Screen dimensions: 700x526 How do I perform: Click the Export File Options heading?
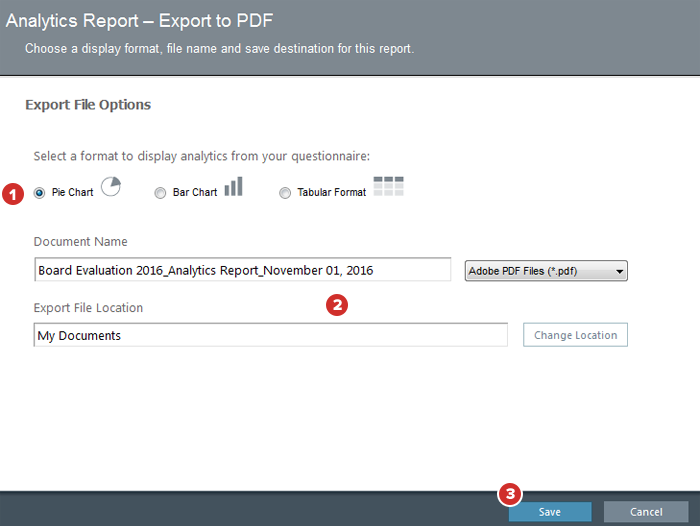(88, 105)
